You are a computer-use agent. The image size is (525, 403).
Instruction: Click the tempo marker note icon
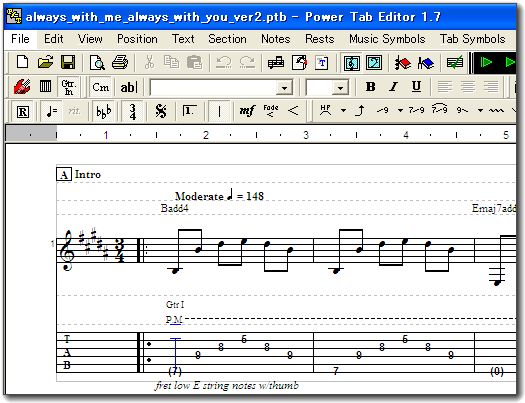(x=51, y=111)
